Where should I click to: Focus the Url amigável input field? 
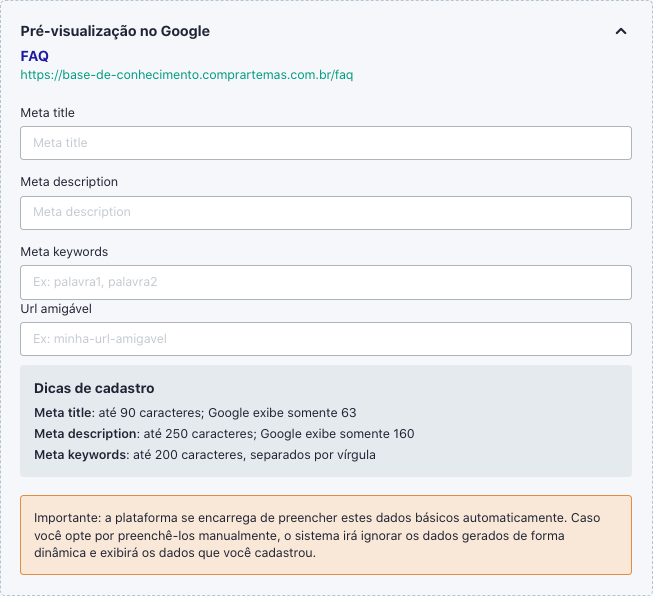(x=326, y=339)
